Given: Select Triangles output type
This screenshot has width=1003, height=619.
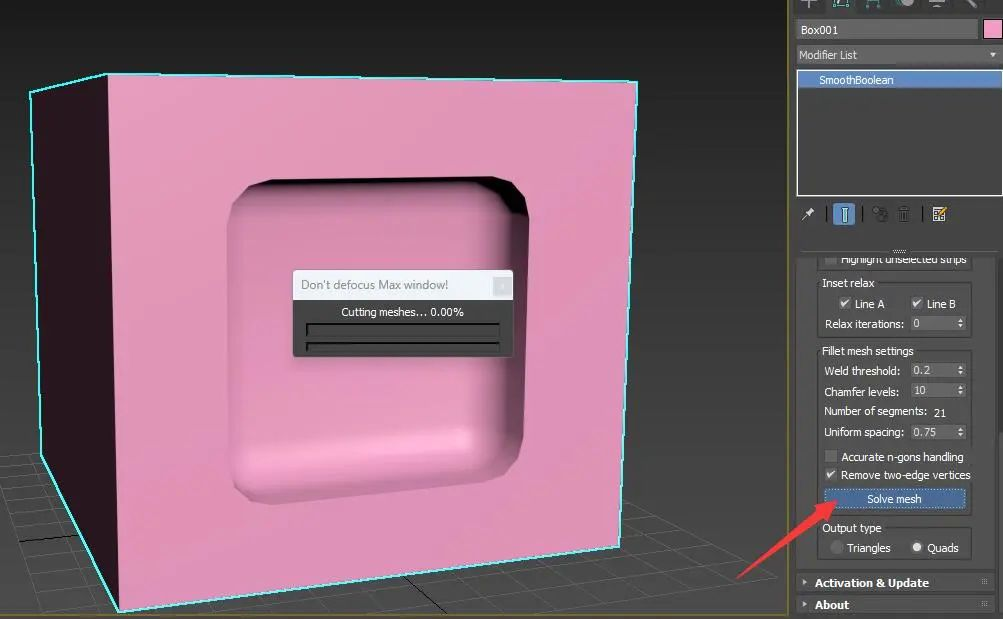Looking at the screenshot, I should pyautogui.click(x=837, y=547).
